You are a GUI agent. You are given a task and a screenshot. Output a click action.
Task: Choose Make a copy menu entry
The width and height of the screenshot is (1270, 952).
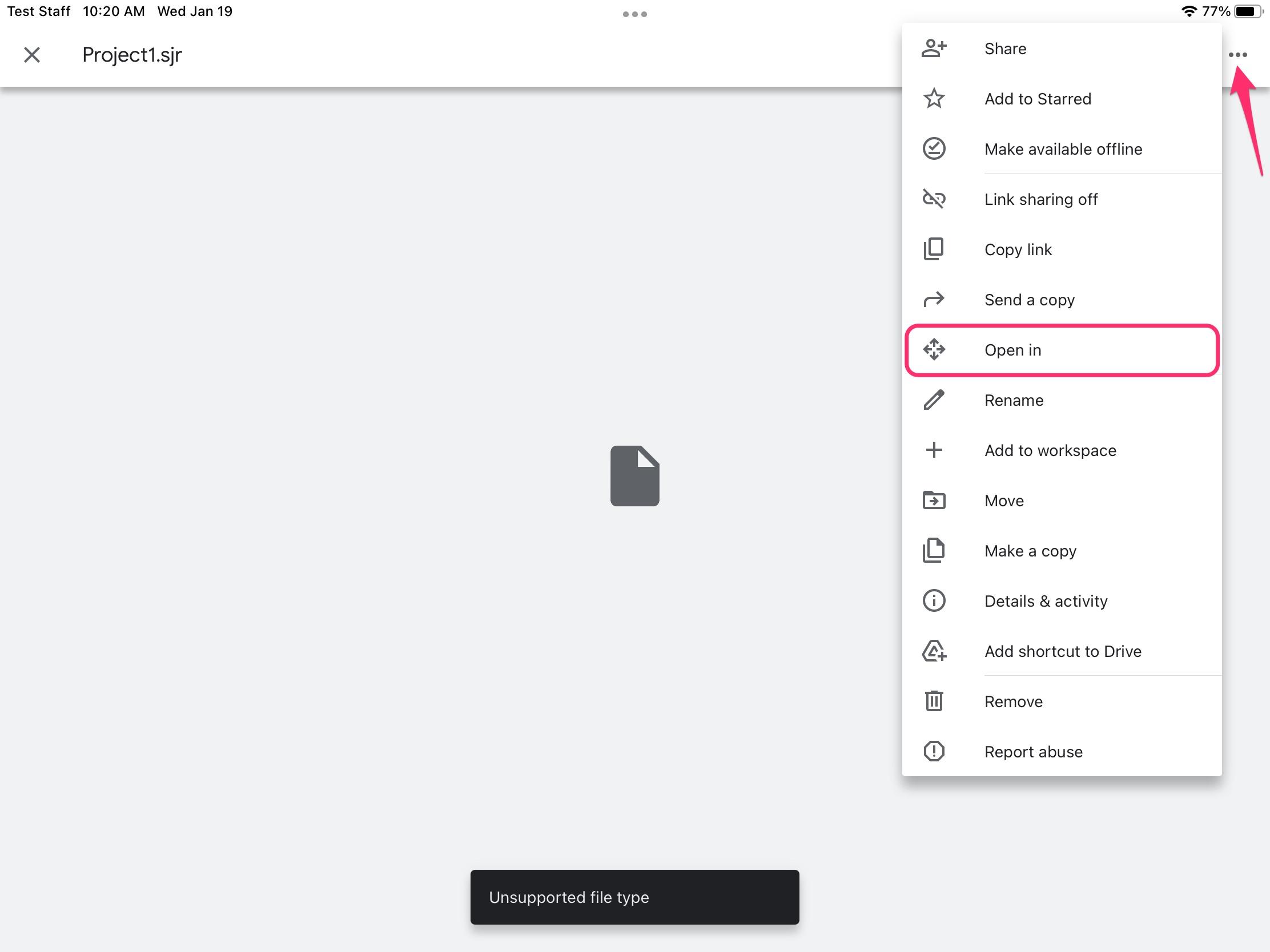click(1030, 551)
